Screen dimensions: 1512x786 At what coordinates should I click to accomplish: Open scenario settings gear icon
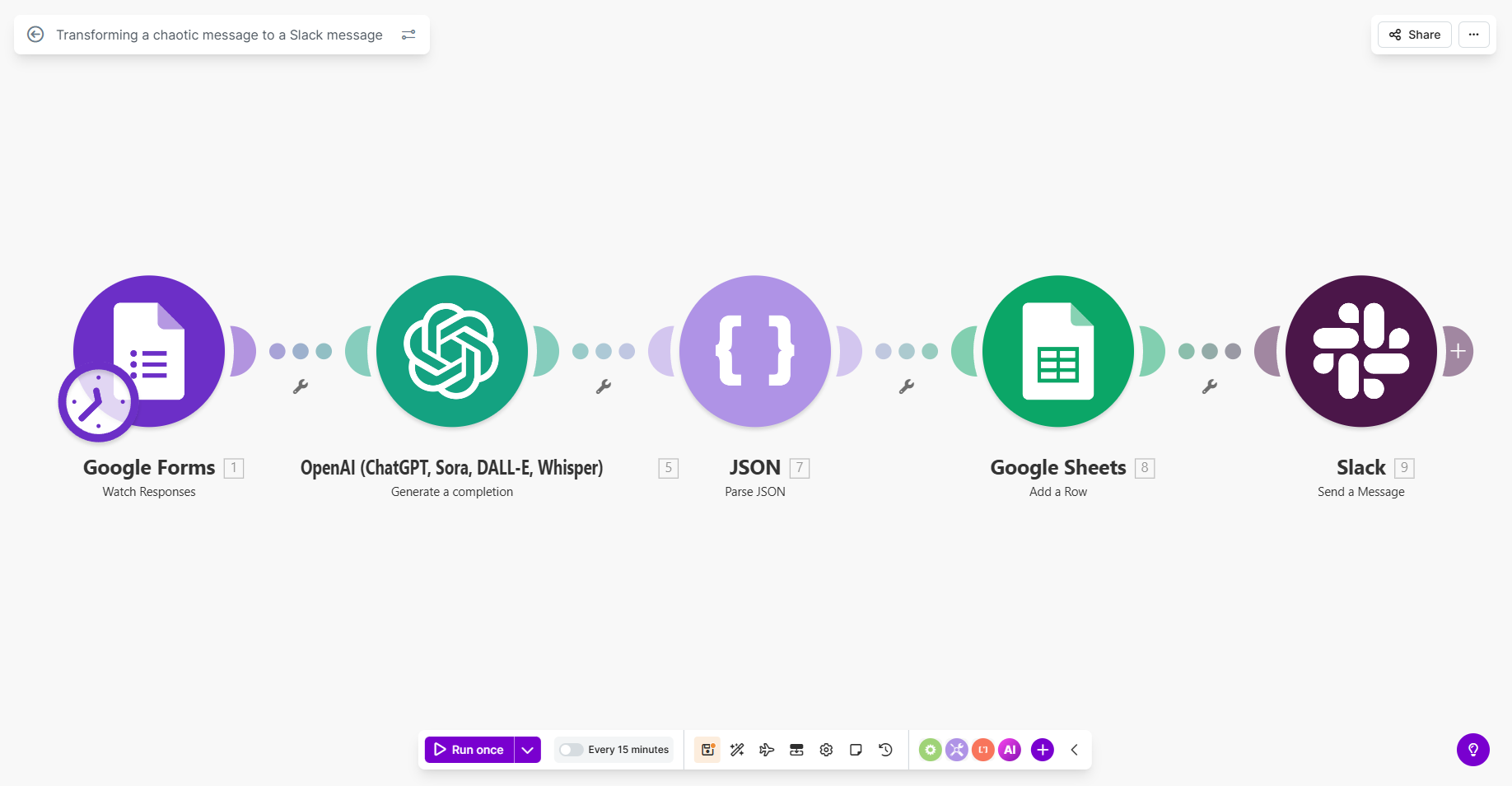click(826, 750)
